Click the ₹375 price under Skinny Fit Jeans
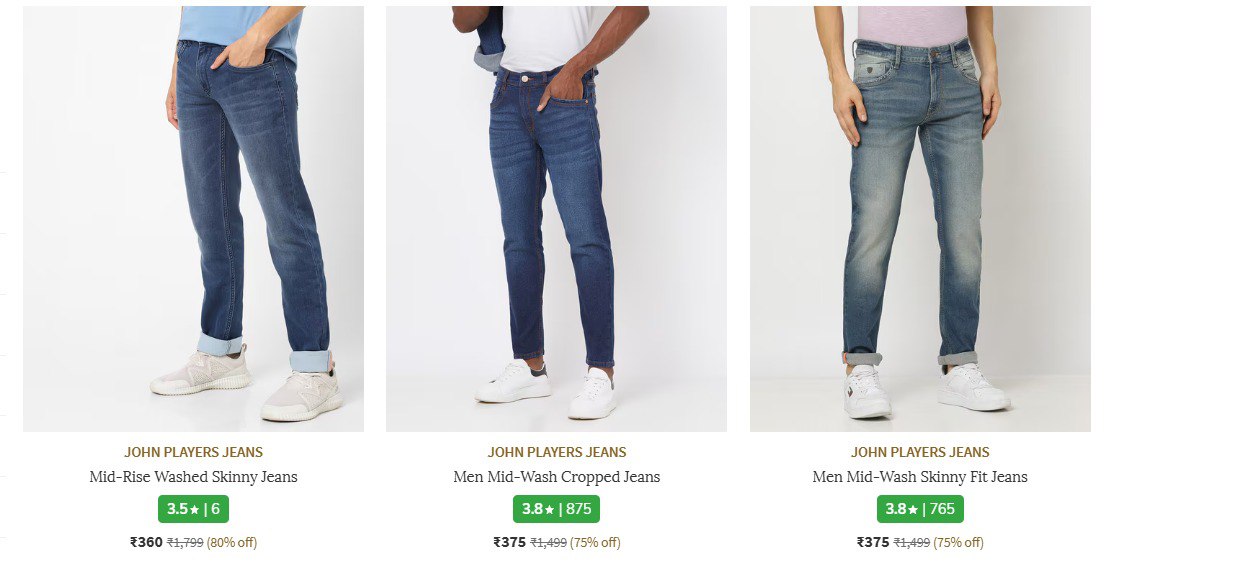 coord(873,542)
